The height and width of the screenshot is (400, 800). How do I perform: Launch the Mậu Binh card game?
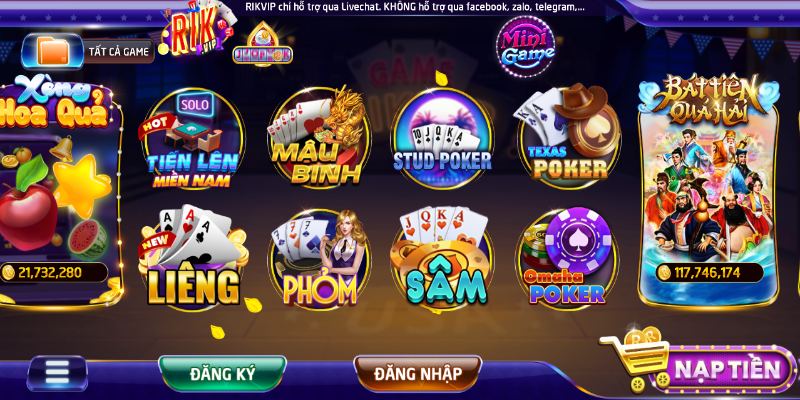tap(318, 137)
